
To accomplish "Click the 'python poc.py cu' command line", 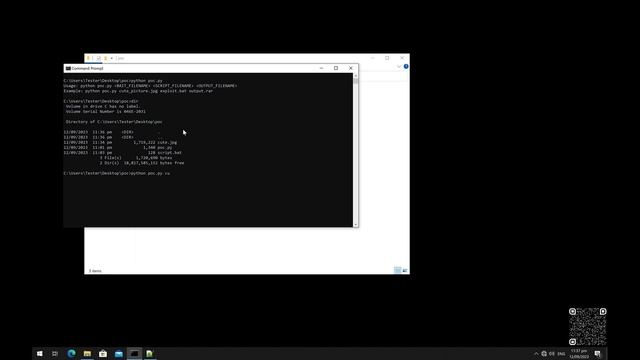I will 117,173.
